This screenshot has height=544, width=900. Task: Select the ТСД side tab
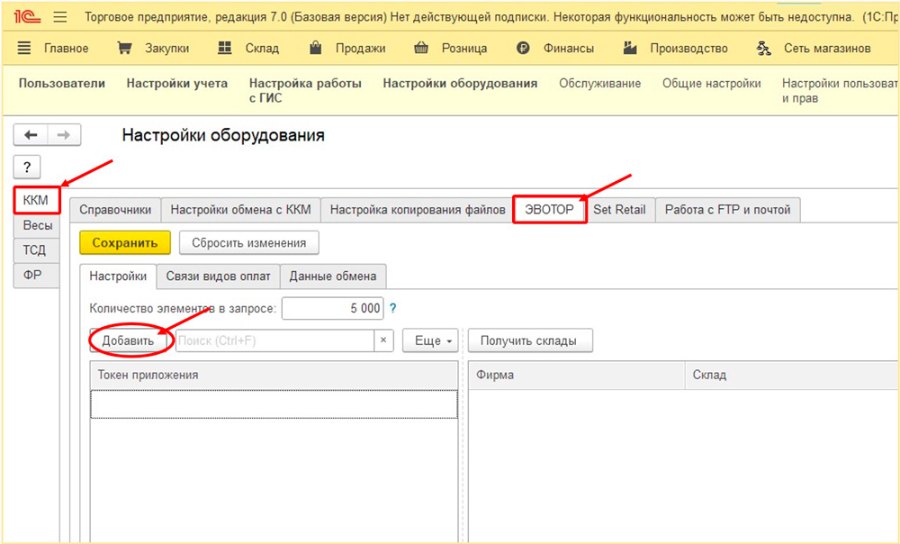tap(34, 250)
